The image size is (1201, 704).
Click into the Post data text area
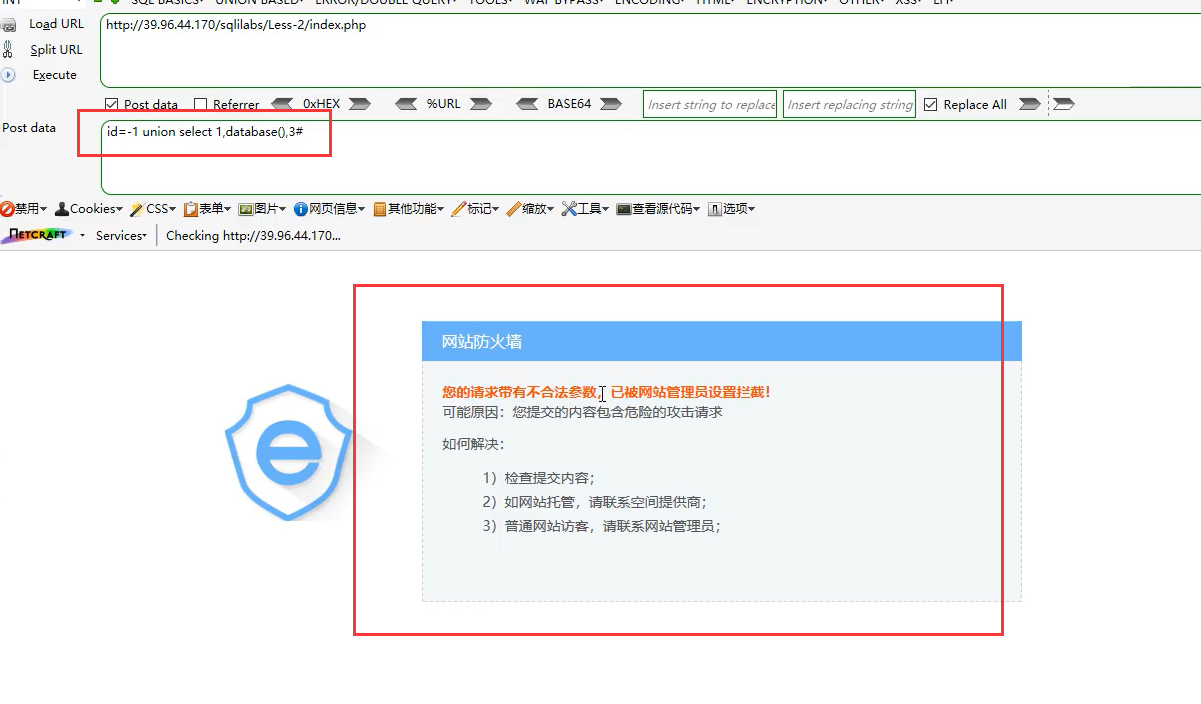tap(650, 157)
